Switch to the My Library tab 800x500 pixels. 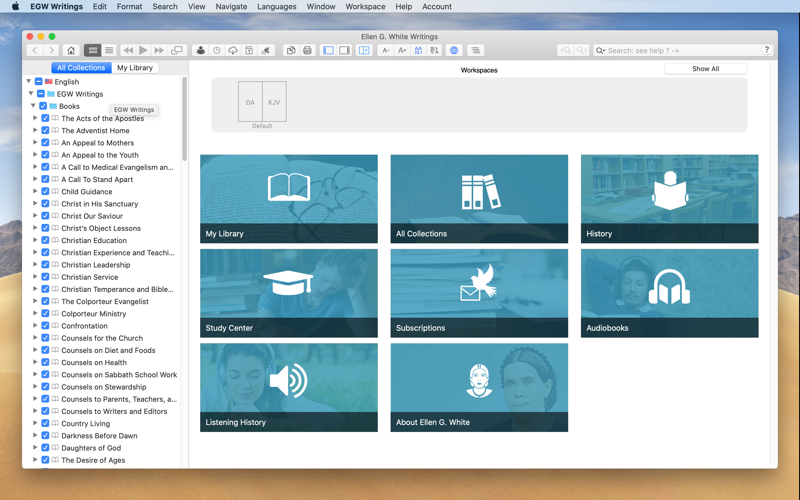(x=135, y=67)
